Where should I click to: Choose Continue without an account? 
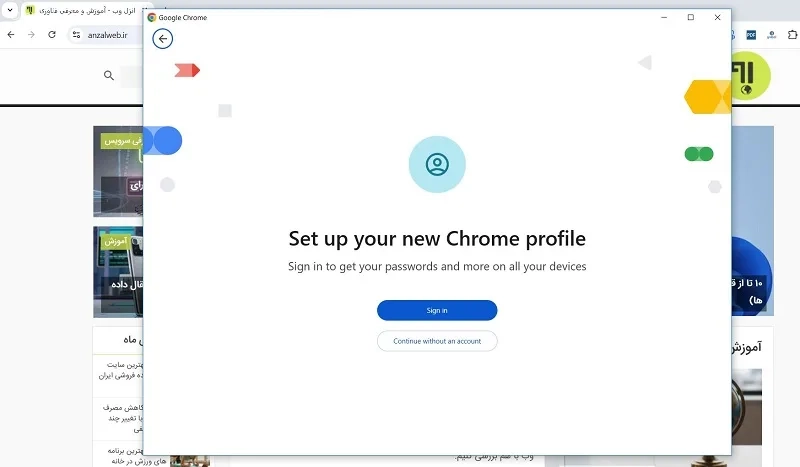coord(437,341)
